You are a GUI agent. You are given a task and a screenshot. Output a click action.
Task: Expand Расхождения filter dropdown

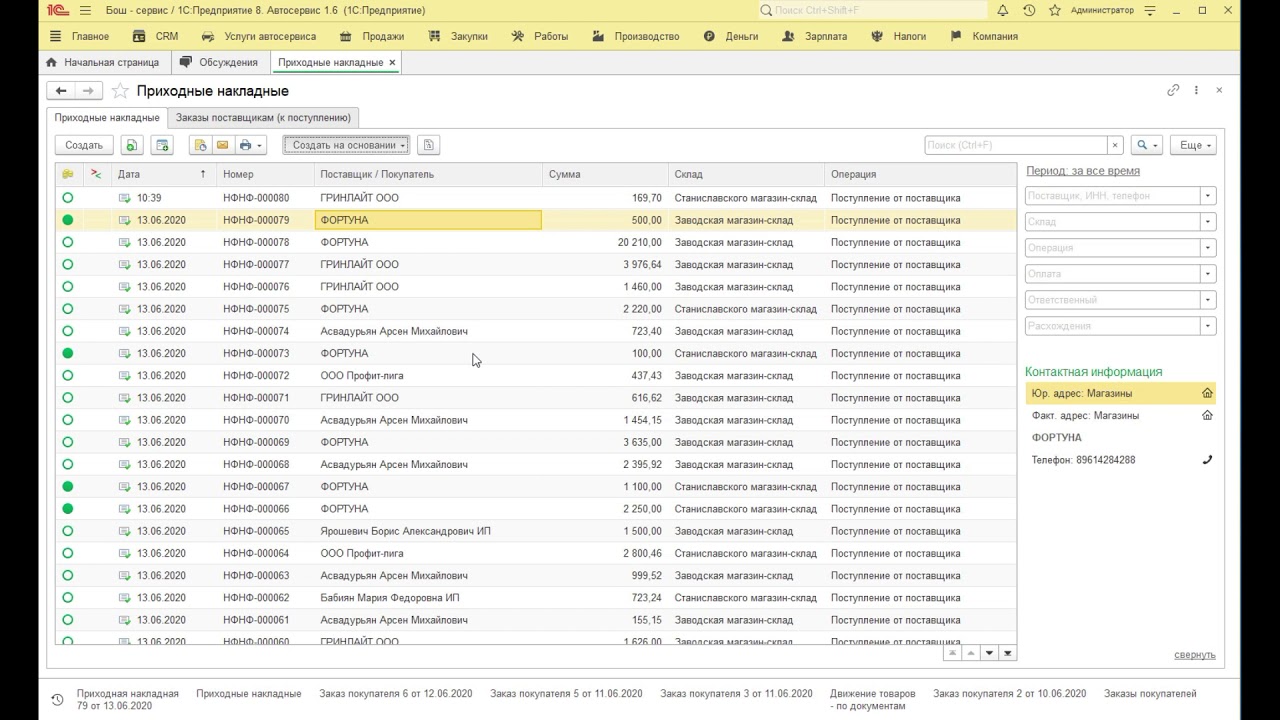click(x=1208, y=326)
